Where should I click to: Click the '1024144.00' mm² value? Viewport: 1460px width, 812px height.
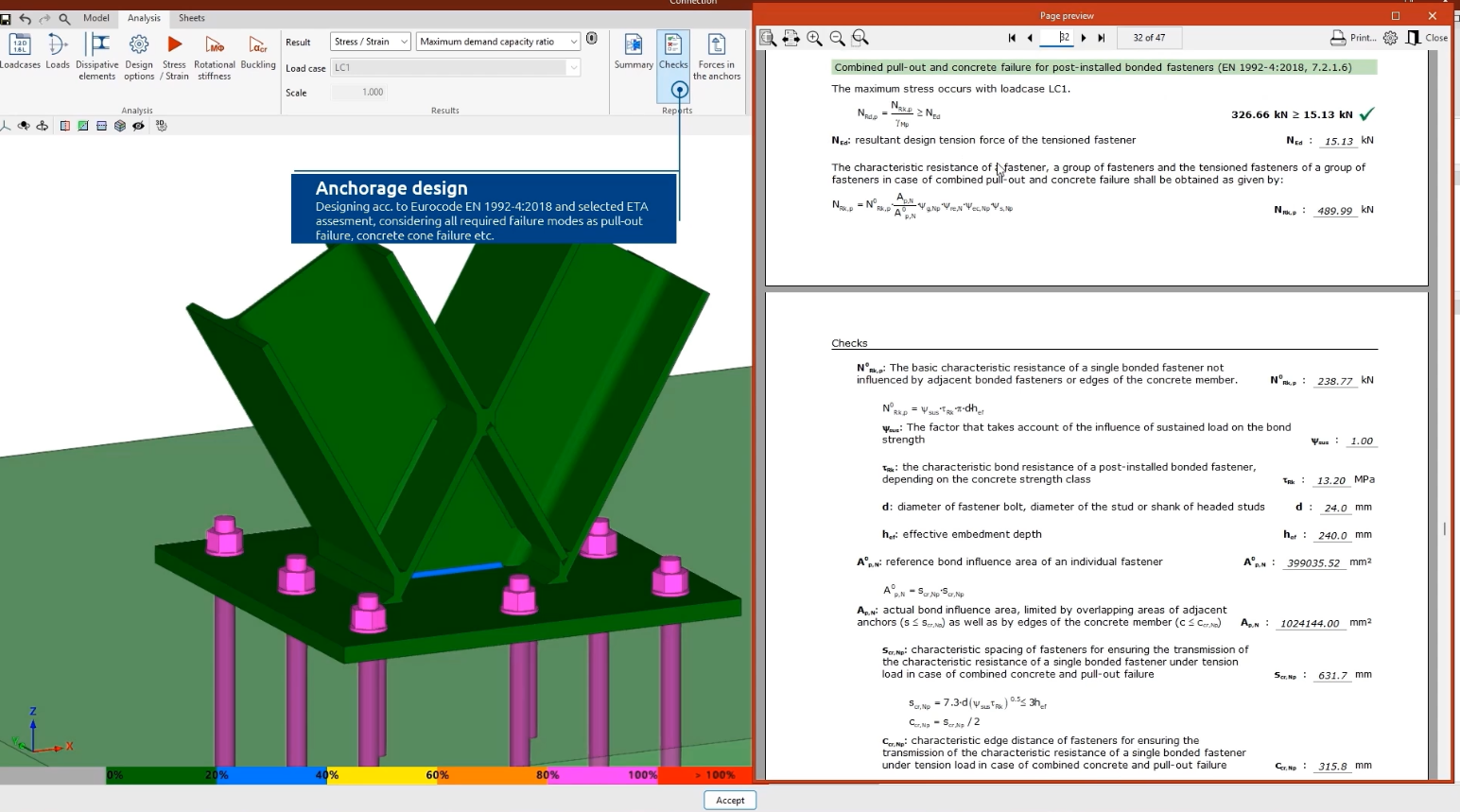point(1309,623)
